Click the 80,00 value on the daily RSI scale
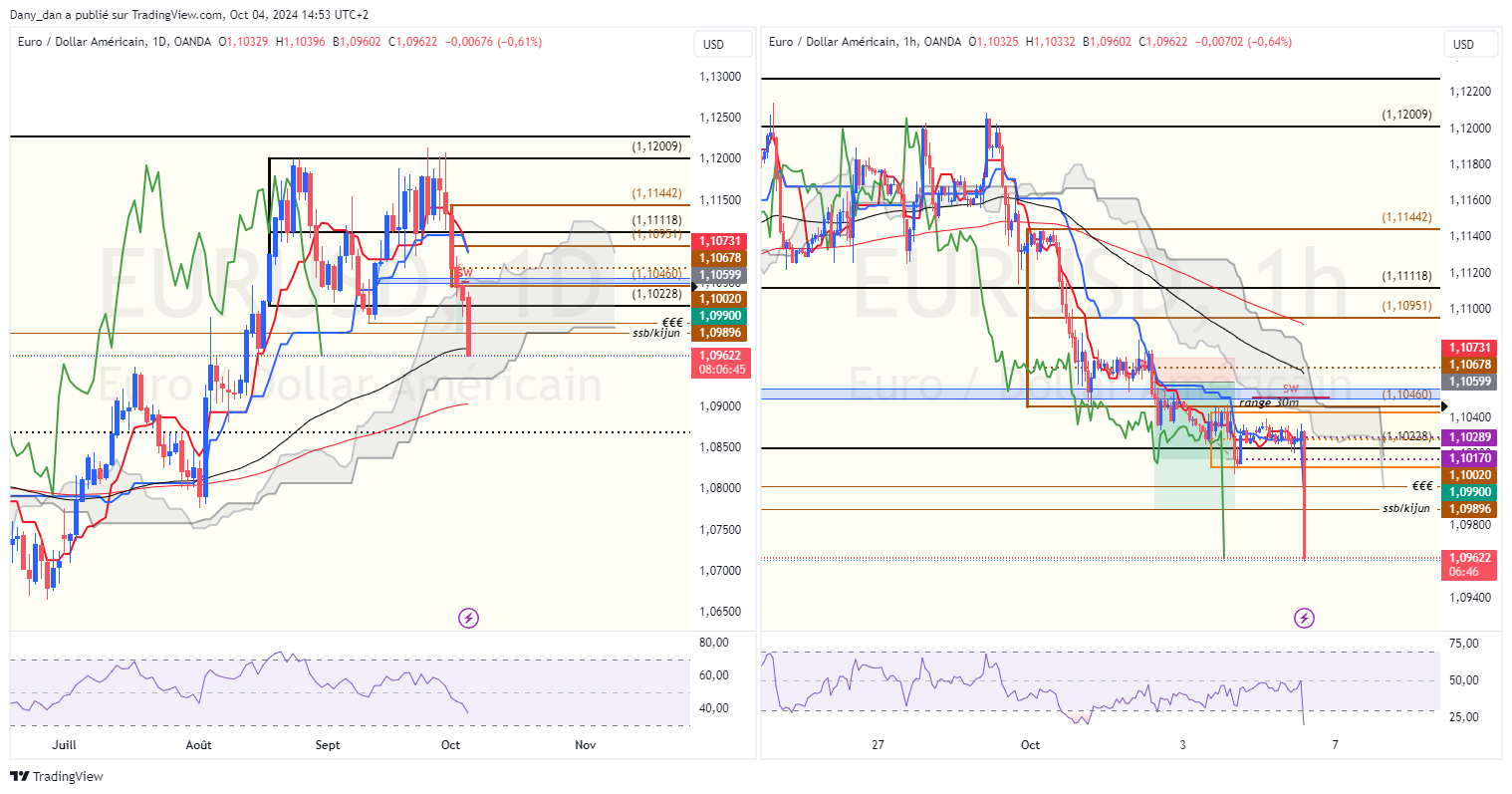1512x794 pixels. [714, 643]
